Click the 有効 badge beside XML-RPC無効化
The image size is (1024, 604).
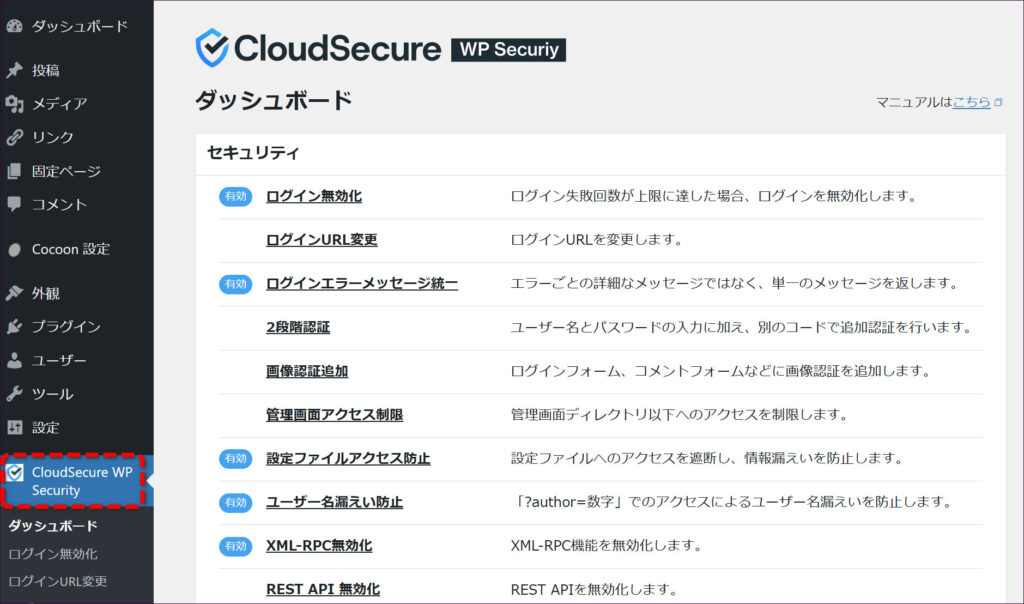pos(235,546)
